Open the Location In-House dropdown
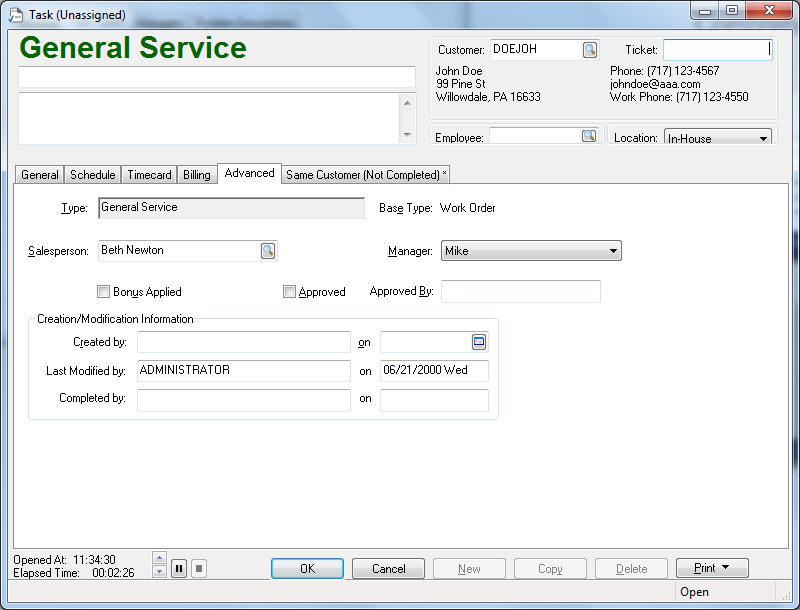 pyautogui.click(x=763, y=138)
